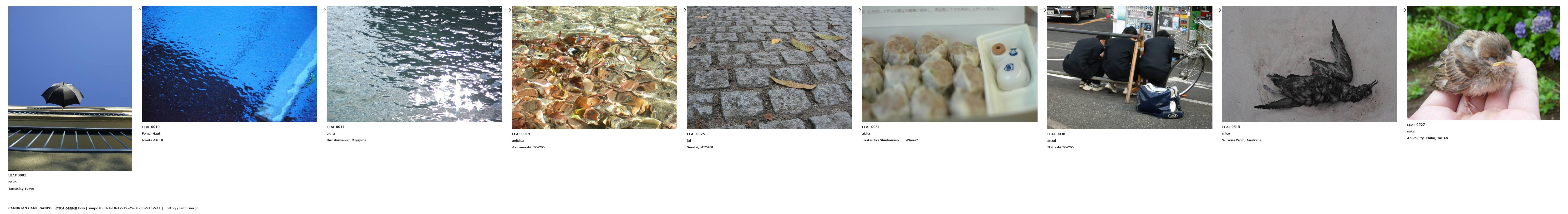Viewport: 1568px width, 214px height.
Task: Click the arrow after the crouching students photo
Action: 1217,10
